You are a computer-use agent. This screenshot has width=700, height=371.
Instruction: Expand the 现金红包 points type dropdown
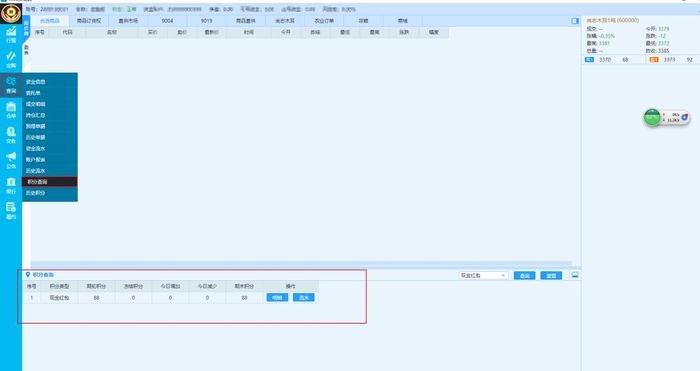click(483, 275)
